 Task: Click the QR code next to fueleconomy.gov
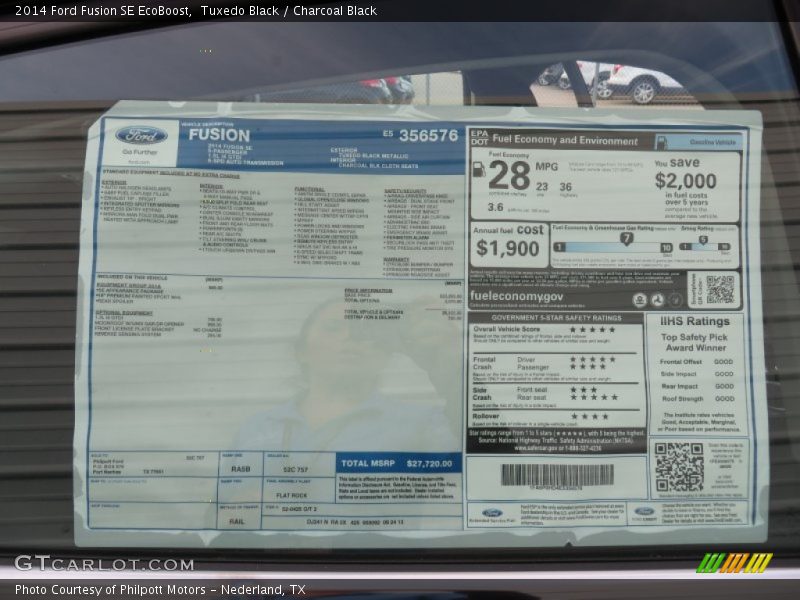pos(720,289)
